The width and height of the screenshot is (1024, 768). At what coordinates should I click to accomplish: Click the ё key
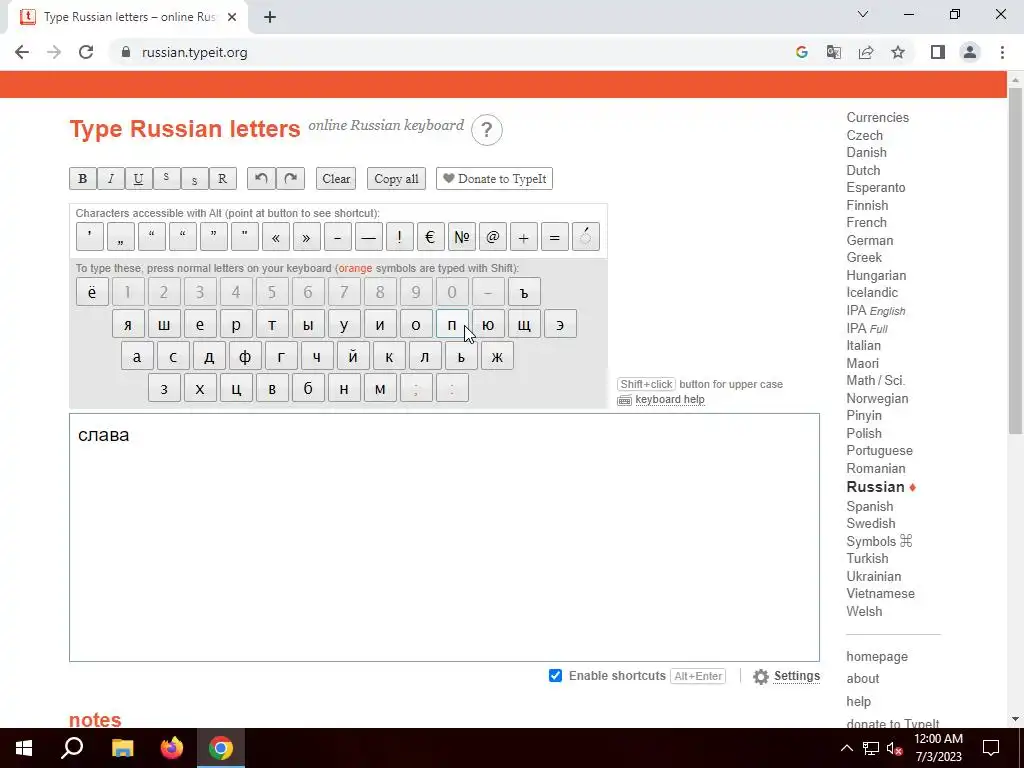click(x=92, y=292)
